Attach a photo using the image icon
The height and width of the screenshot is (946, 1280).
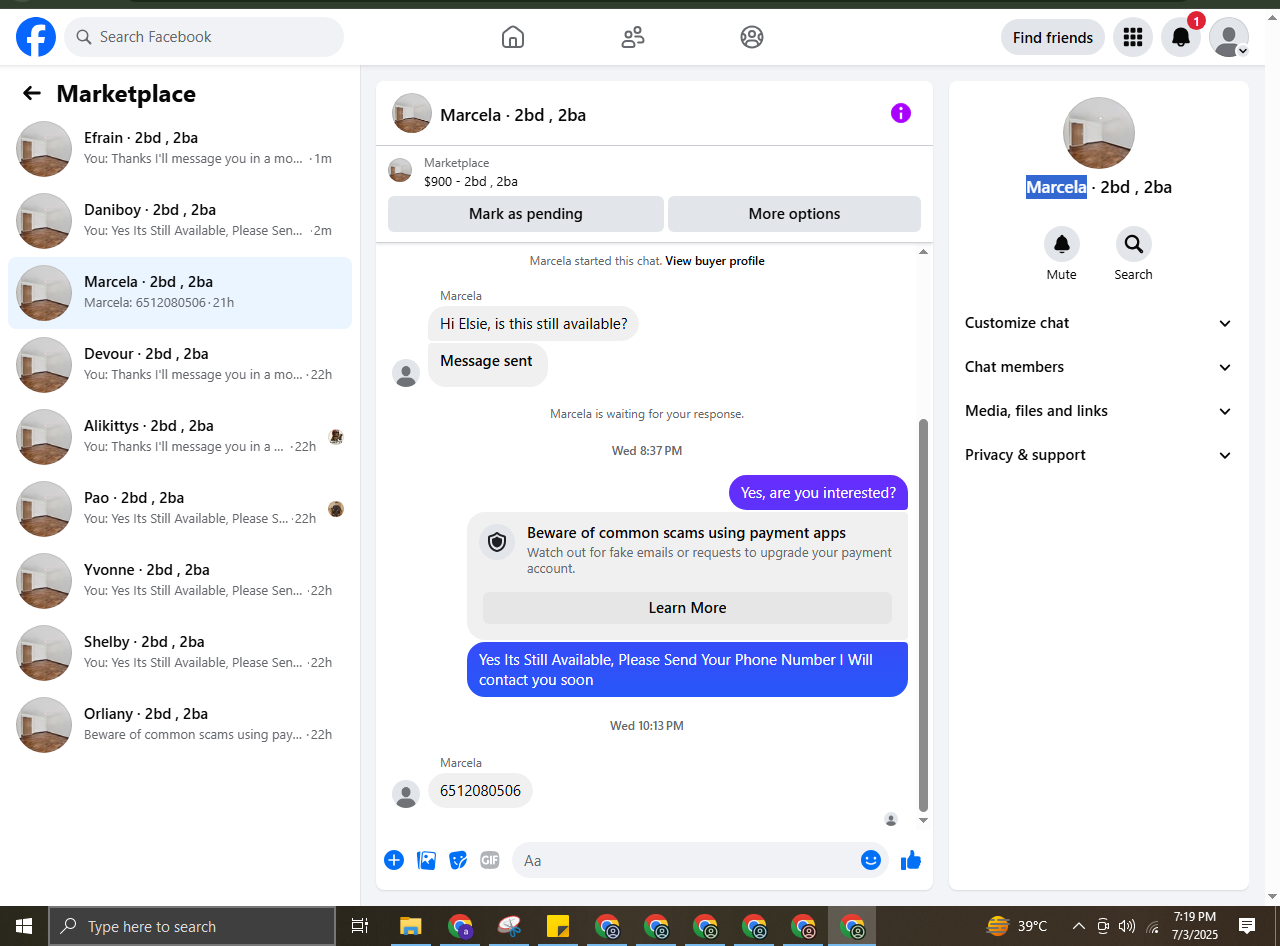[427, 860]
